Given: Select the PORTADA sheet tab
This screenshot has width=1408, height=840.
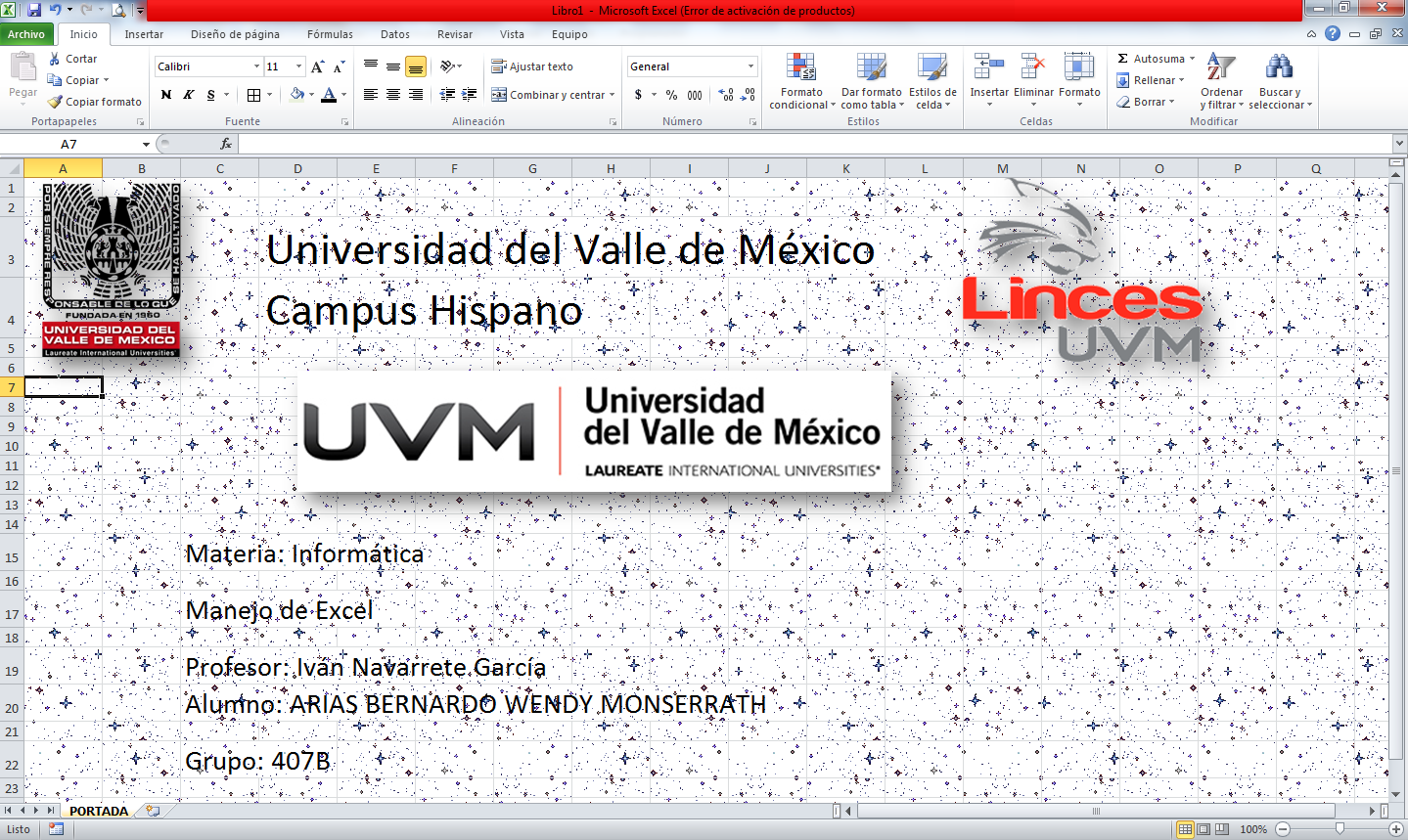Looking at the screenshot, I should pos(99,811).
